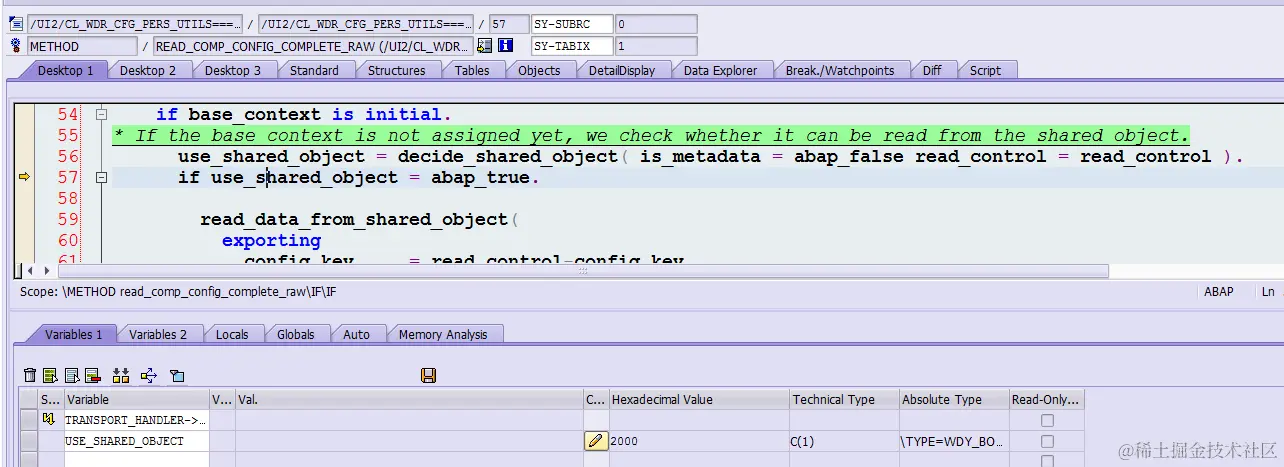This screenshot has width=1284, height=467.
Task: Click the red delete-row icon in variables toolbar
Action: click(93, 376)
